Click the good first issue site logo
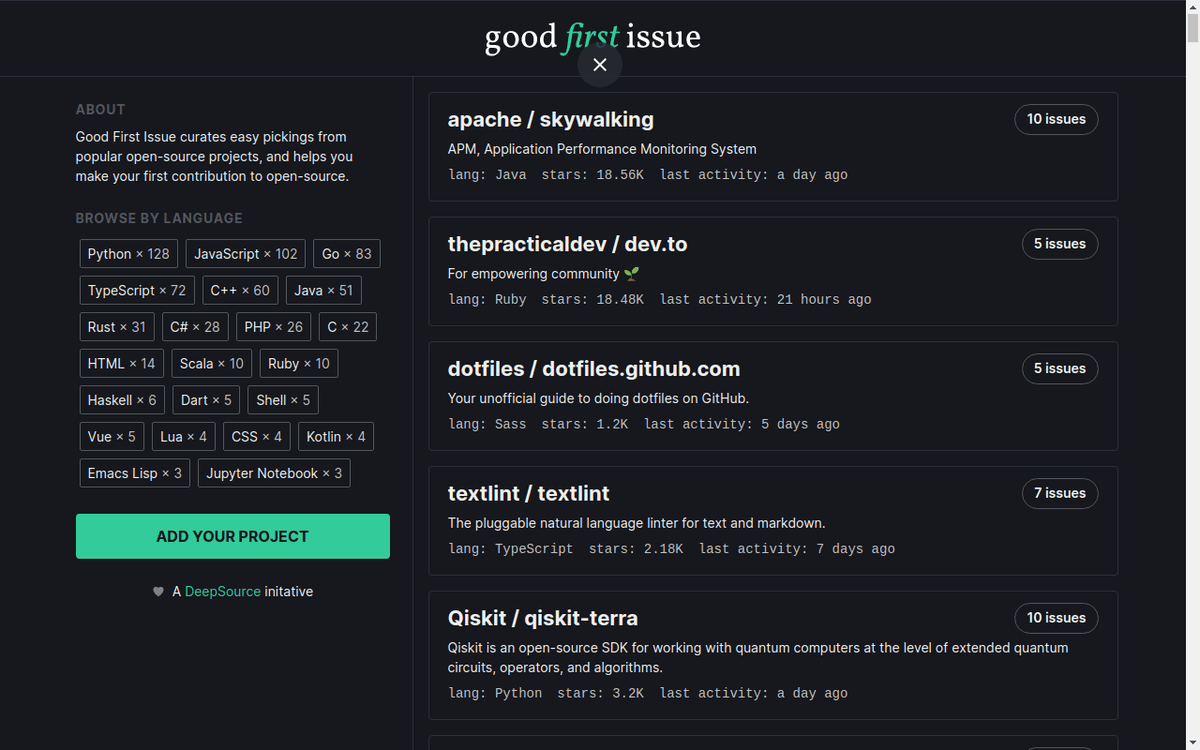Viewport: 1200px width, 750px height. tap(593, 37)
